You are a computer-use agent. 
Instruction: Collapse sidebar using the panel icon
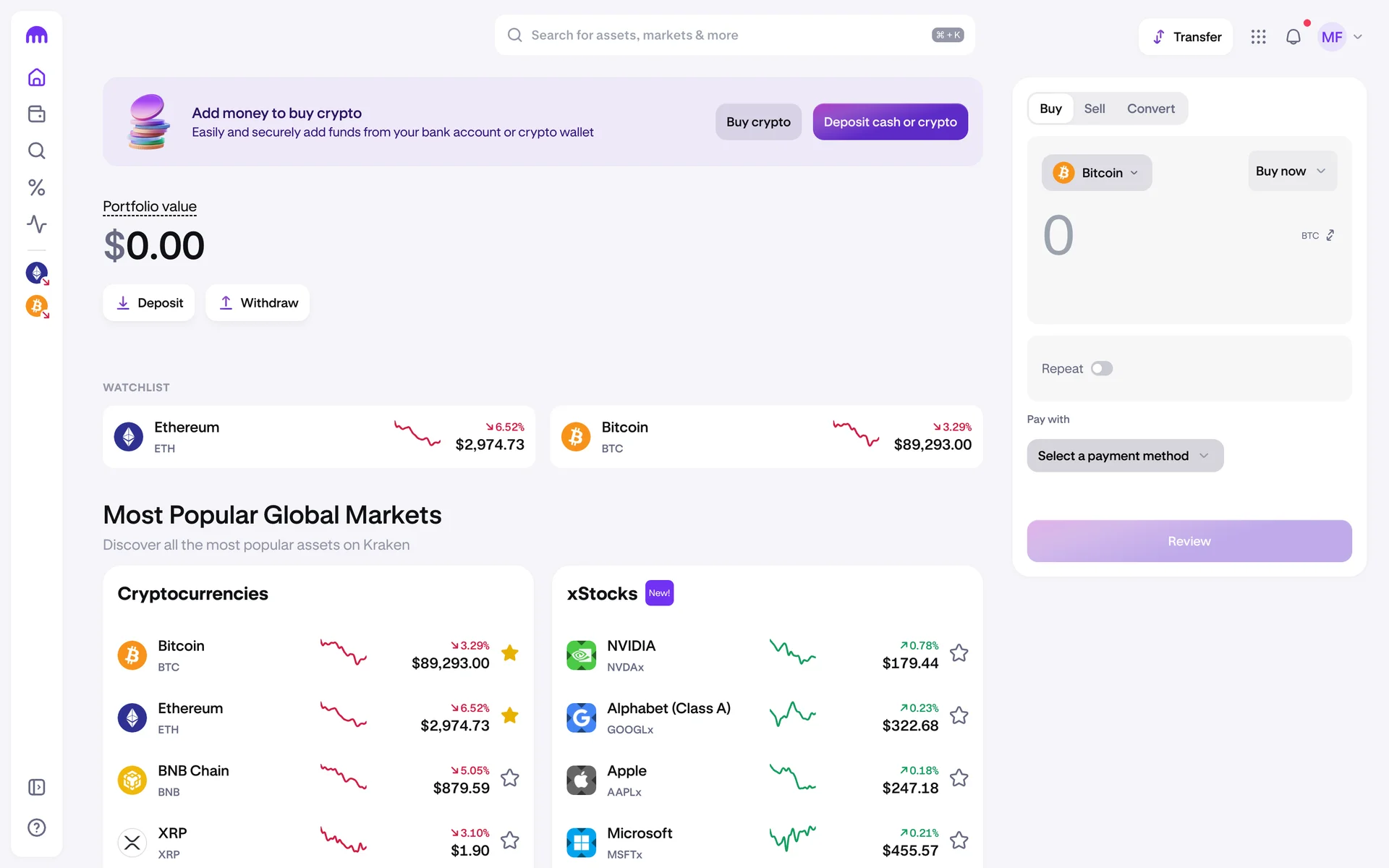36,787
